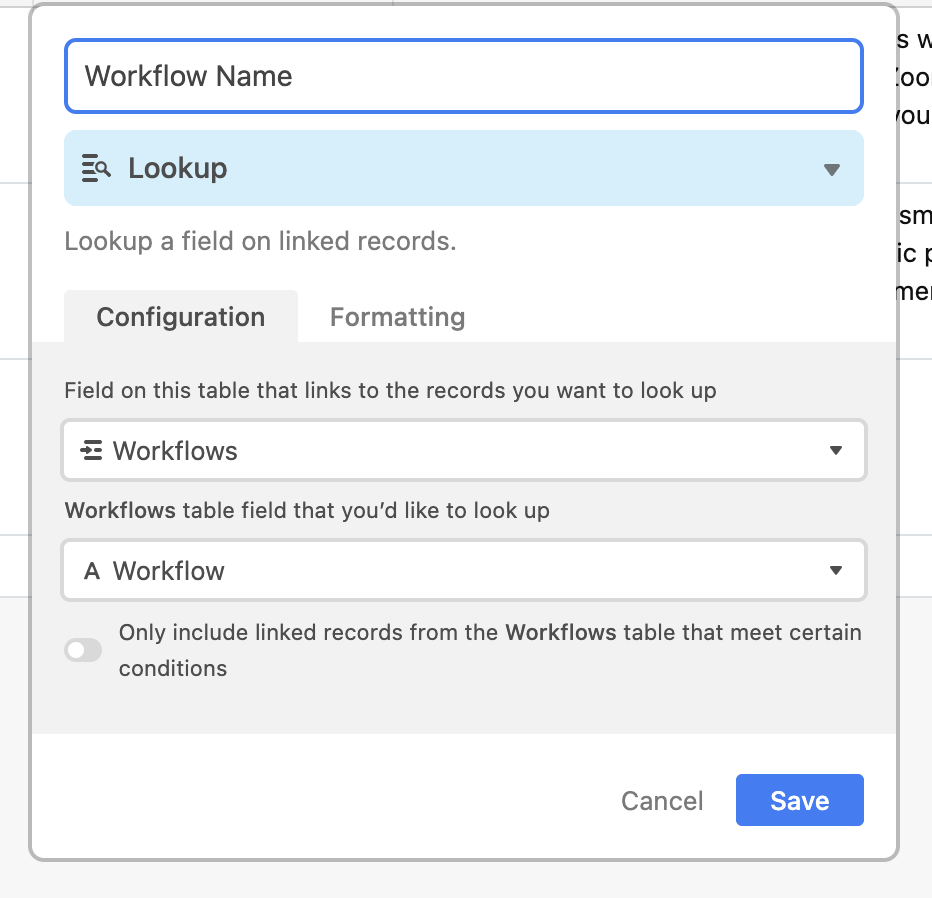Open the Workflow lookup field dropdown
932x898 pixels.
click(x=463, y=571)
